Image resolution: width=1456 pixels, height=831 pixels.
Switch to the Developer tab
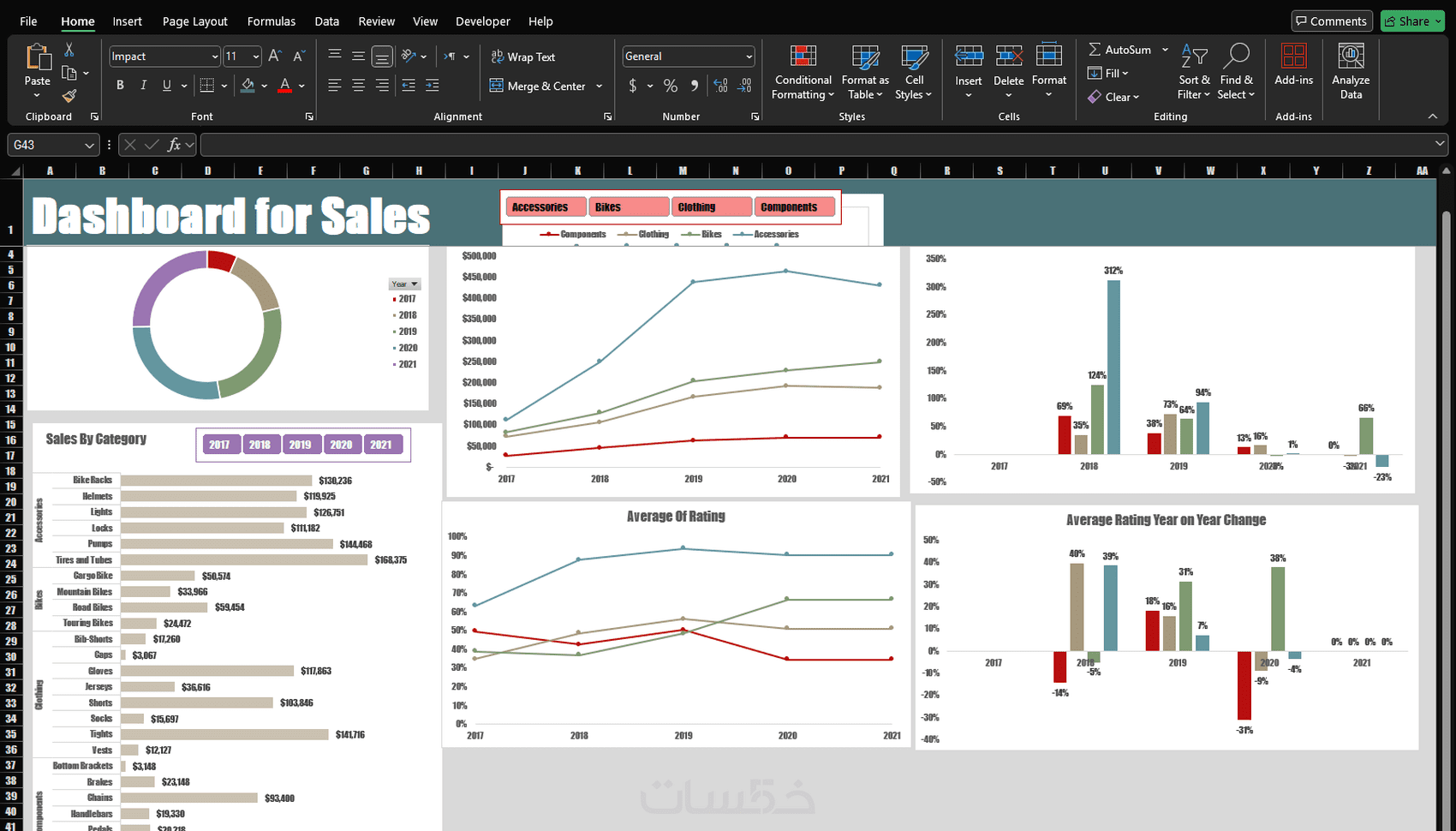point(483,21)
